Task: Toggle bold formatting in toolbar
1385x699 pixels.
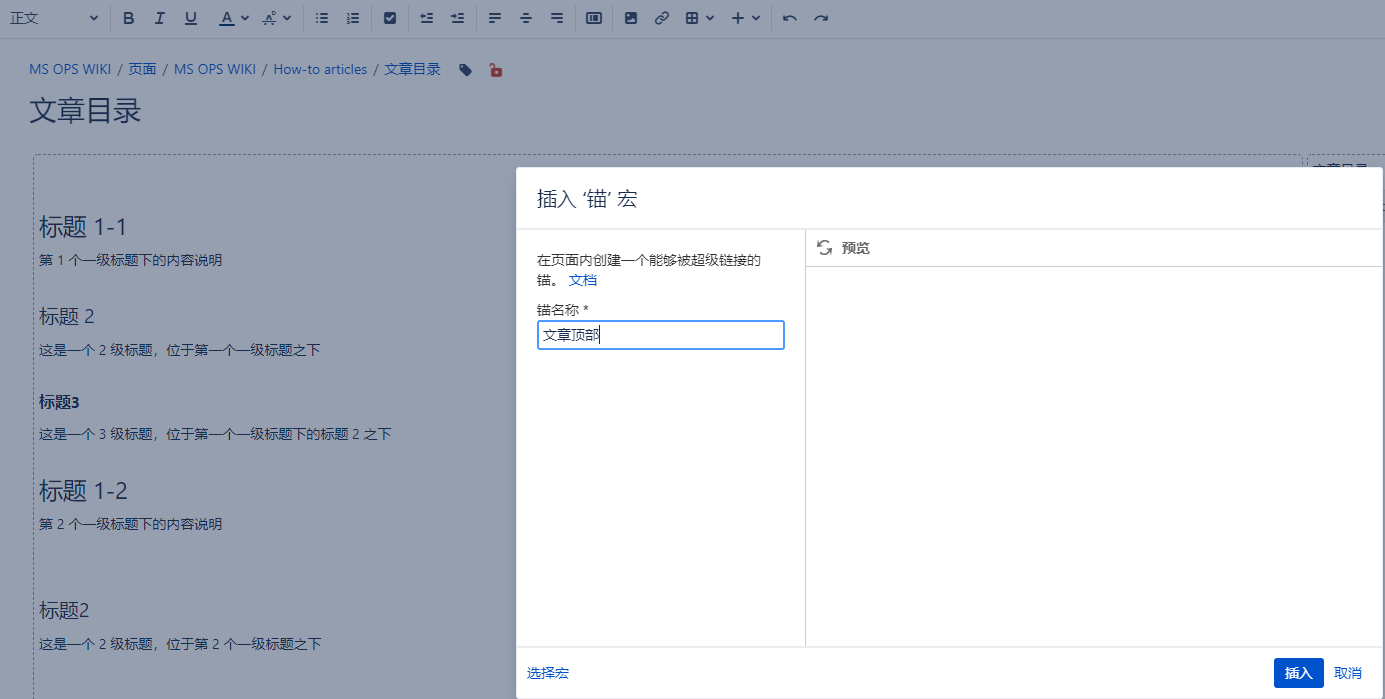Action: coord(128,18)
